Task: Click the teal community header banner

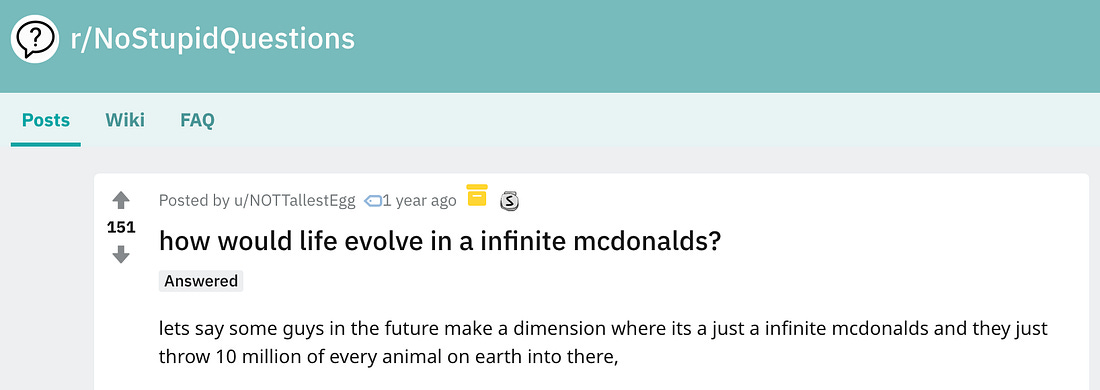Action: pos(550,46)
